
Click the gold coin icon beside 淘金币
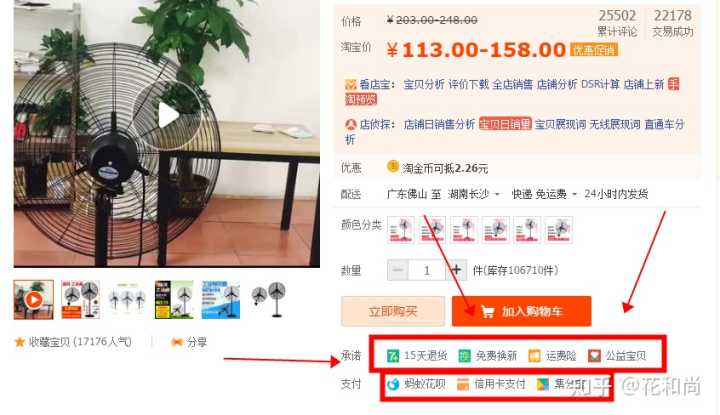[x=393, y=166]
